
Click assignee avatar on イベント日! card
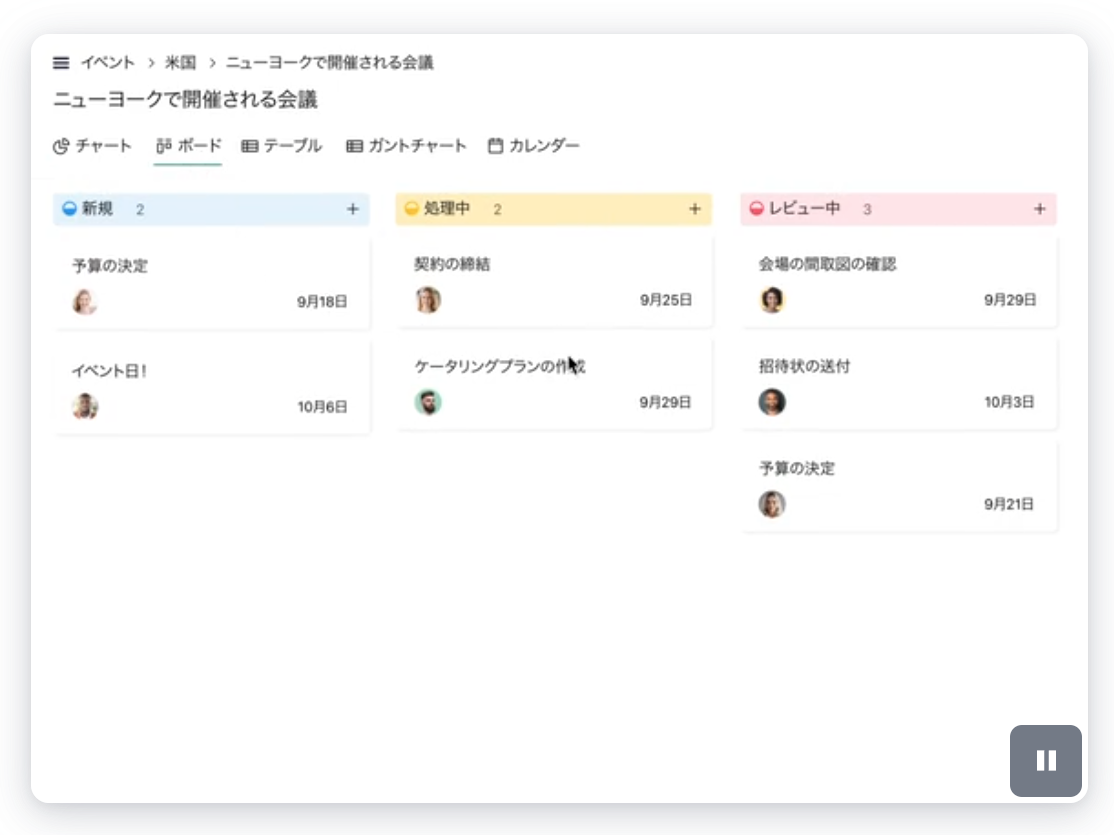coord(85,406)
